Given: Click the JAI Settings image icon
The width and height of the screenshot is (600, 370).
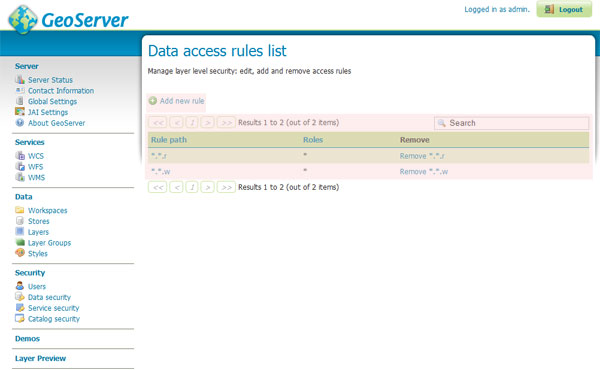Looking at the screenshot, I should click(x=20, y=112).
